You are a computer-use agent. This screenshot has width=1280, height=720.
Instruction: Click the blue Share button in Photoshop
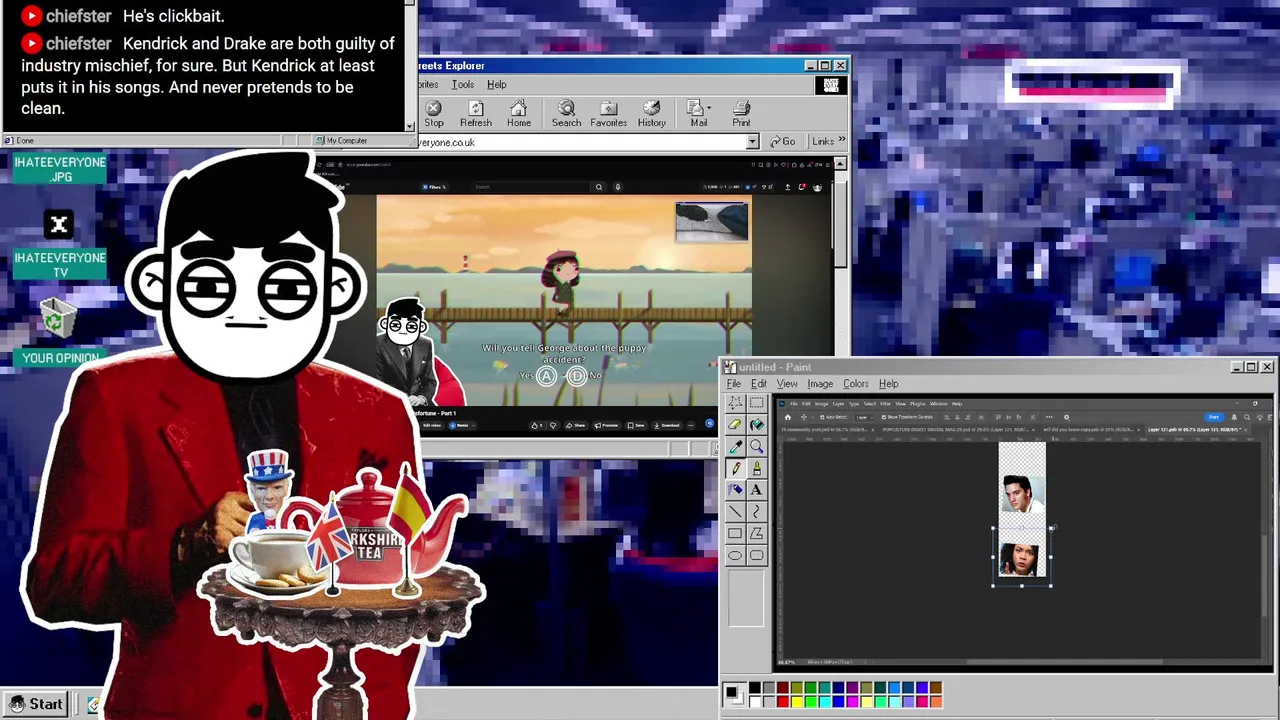pyautogui.click(x=1213, y=417)
